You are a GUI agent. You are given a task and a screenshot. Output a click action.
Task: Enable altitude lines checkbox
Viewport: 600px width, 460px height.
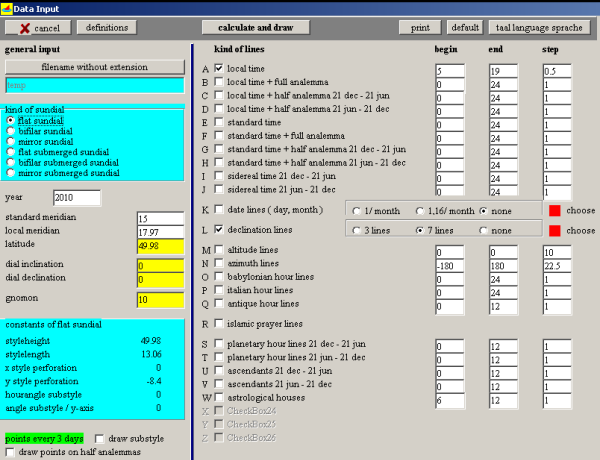[218, 249]
